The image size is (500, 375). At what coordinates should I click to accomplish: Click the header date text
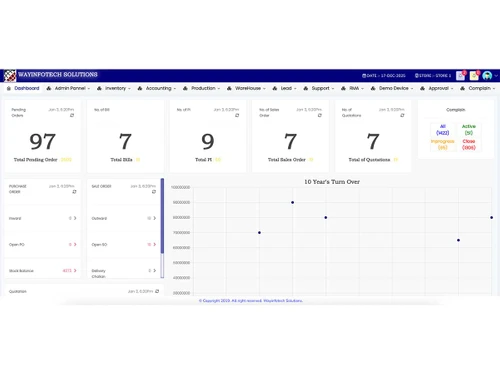386,76
